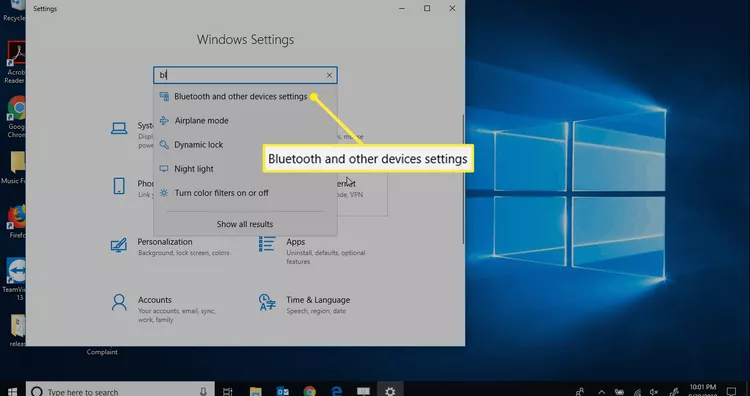Open the Personalization settings icon
The height and width of the screenshot is (396, 750).
pyautogui.click(x=119, y=245)
